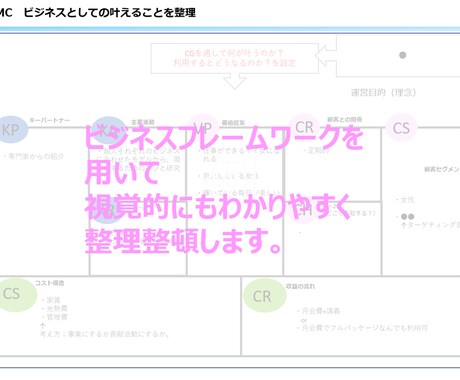This screenshot has width=460, height=380.
Task: Click the ↑ターゲティング note
Action: click(430, 225)
